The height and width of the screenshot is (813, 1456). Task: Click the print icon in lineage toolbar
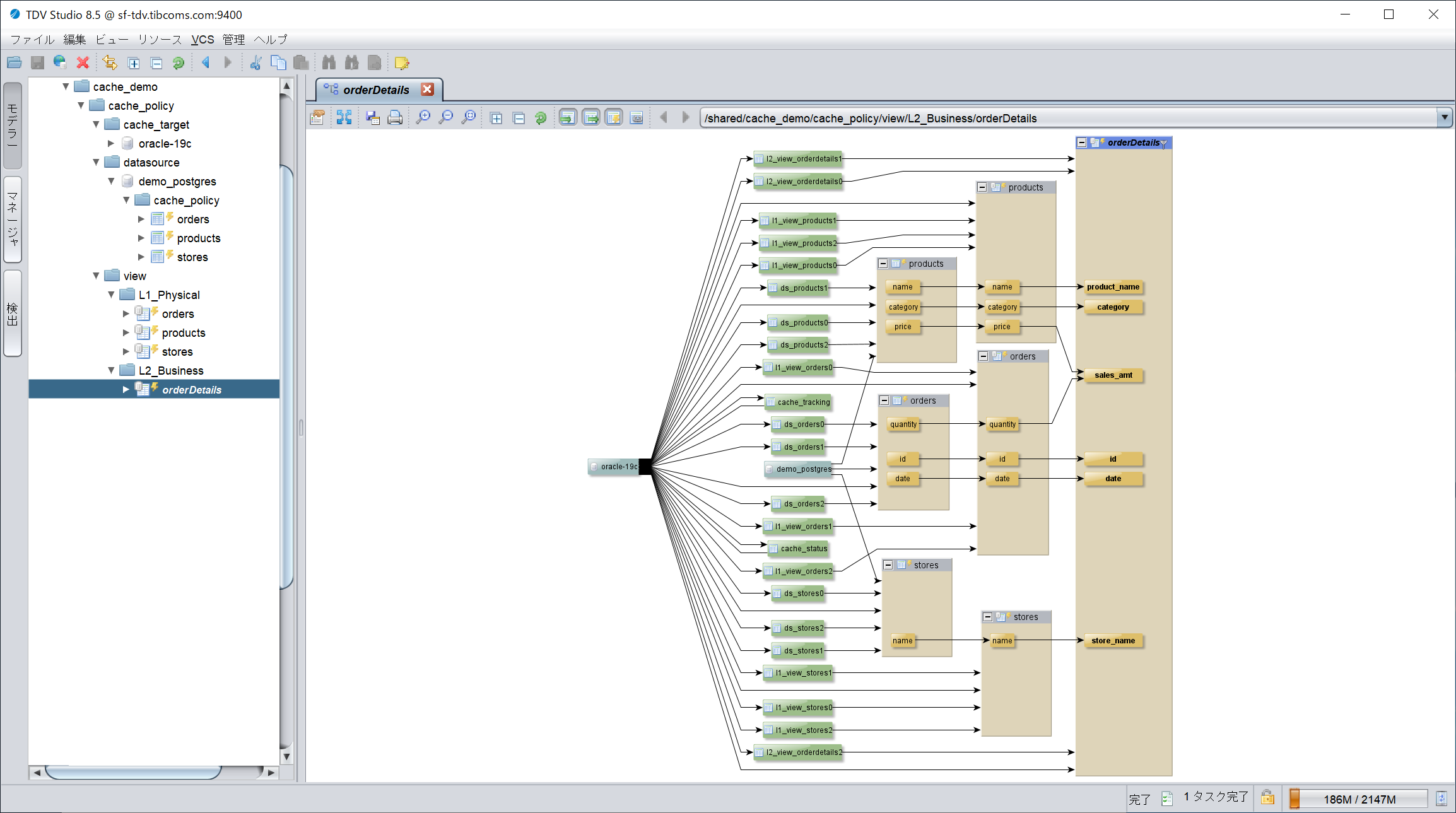(x=395, y=118)
